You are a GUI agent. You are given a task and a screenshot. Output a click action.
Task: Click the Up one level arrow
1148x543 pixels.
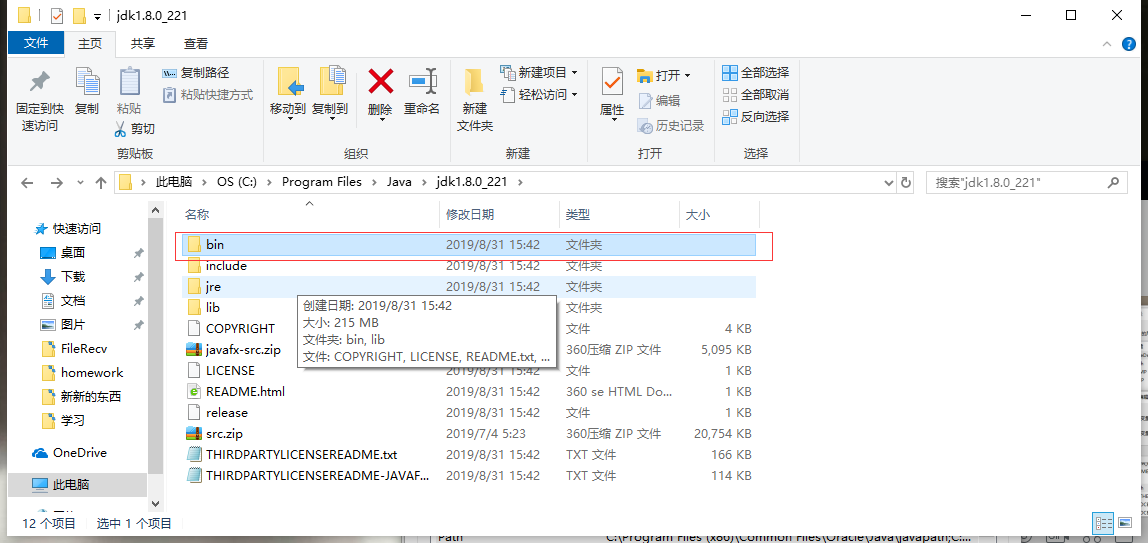pyautogui.click(x=101, y=183)
